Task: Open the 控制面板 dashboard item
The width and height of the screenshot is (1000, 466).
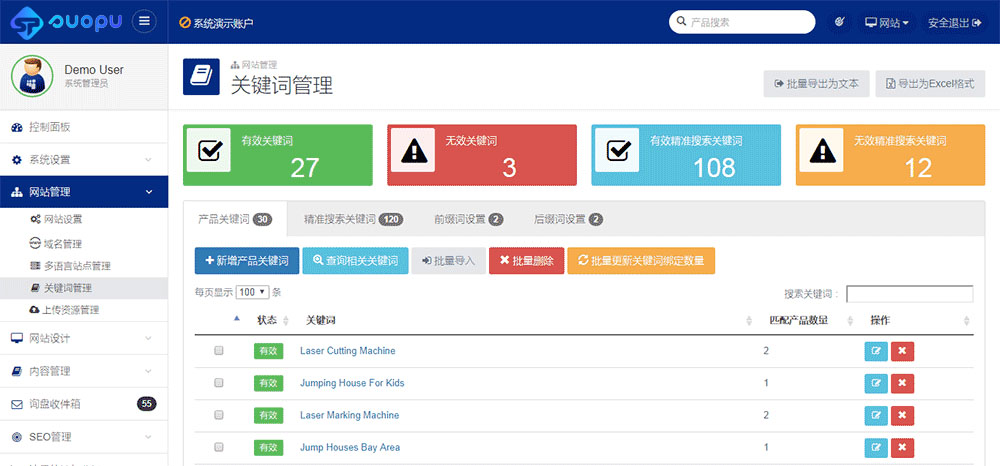Action: click(x=50, y=127)
